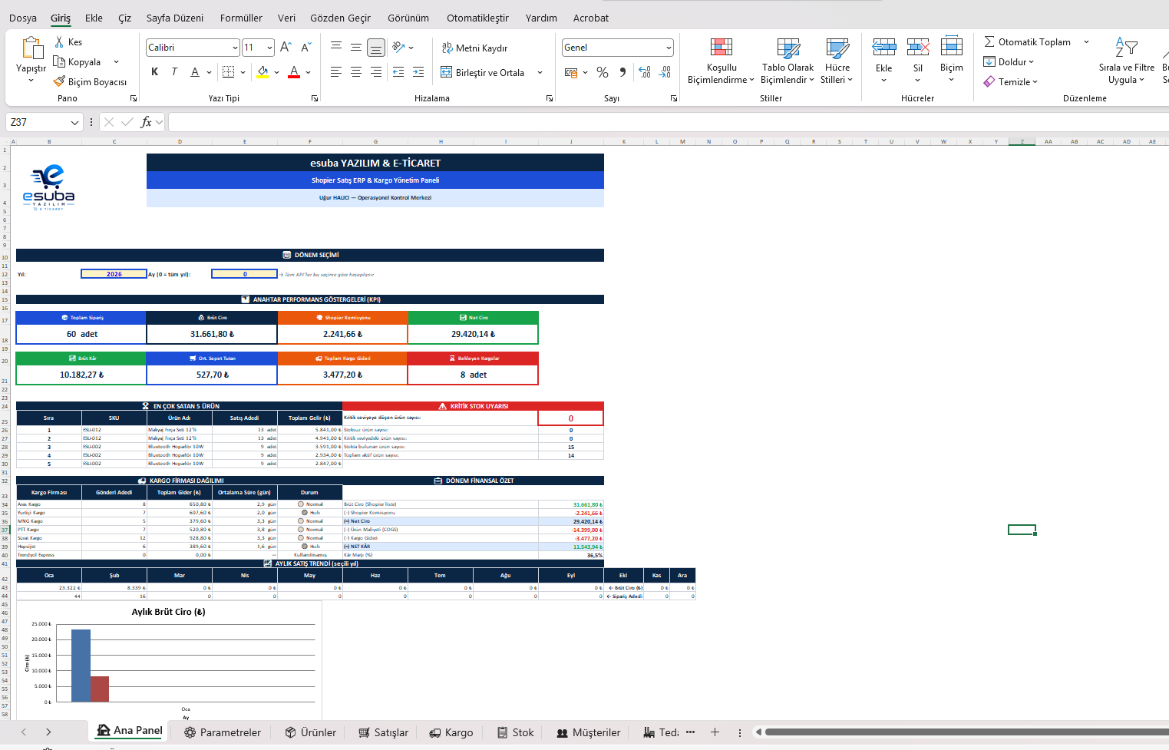The image size is (1169, 750).
Task: Expand the Doldur fill dropdown
Action: pos(1031,62)
